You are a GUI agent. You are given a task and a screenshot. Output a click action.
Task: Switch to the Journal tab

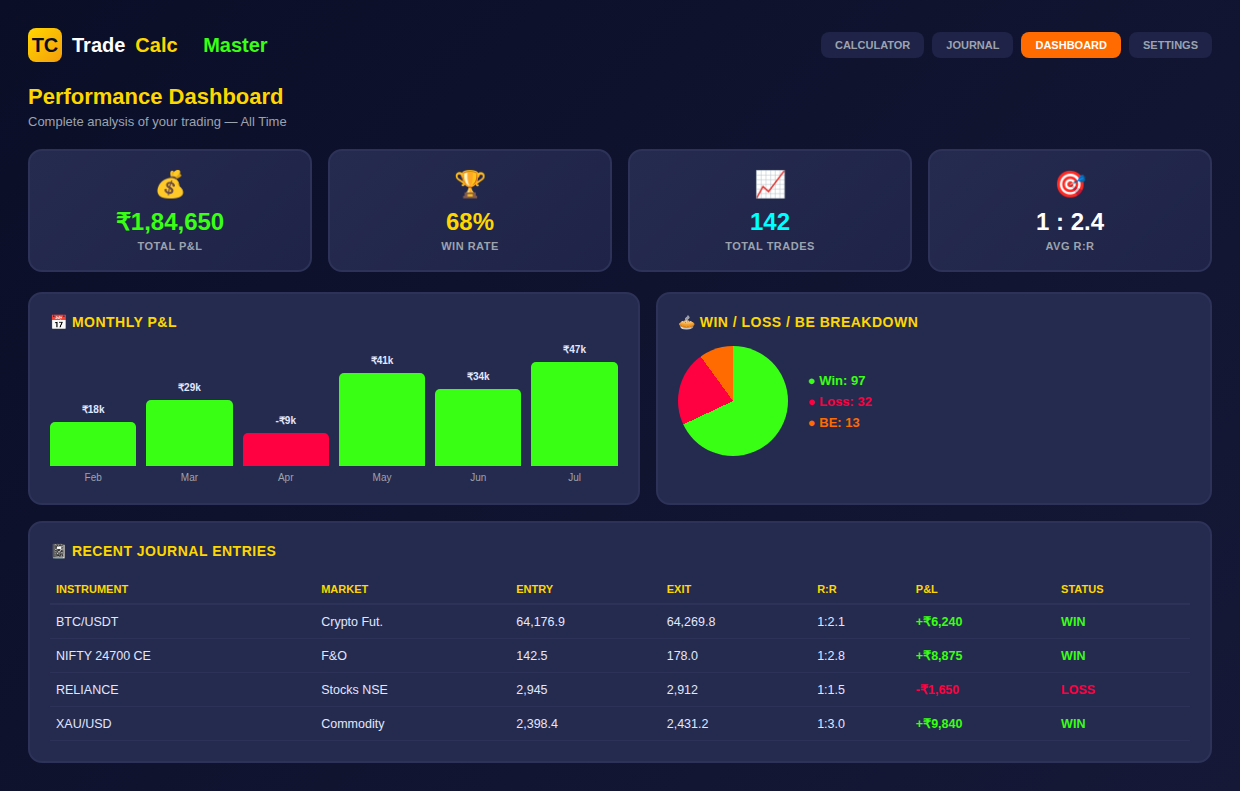click(972, 45)
